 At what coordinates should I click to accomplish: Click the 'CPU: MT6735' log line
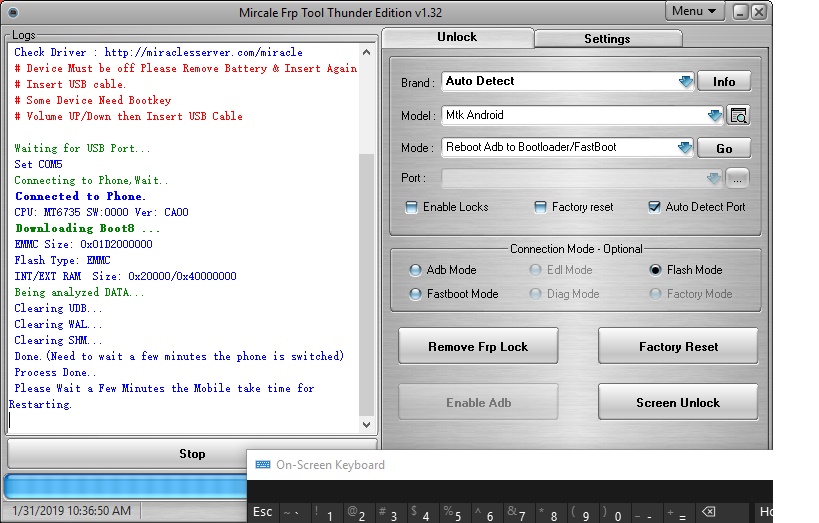[x=101, y=212]
